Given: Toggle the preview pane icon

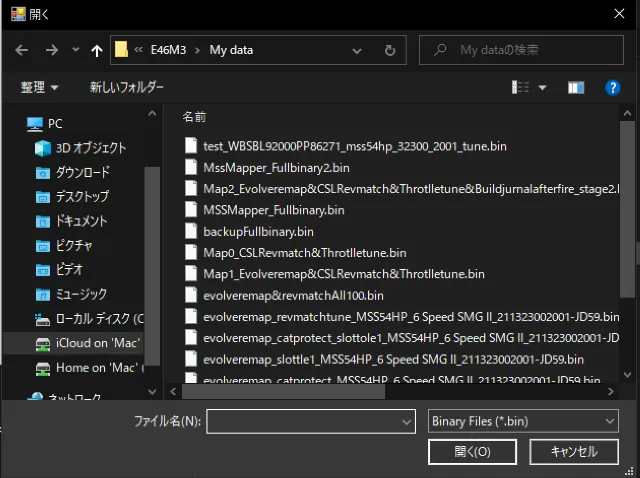Looking at the screenshot, I should click(576, 87).
